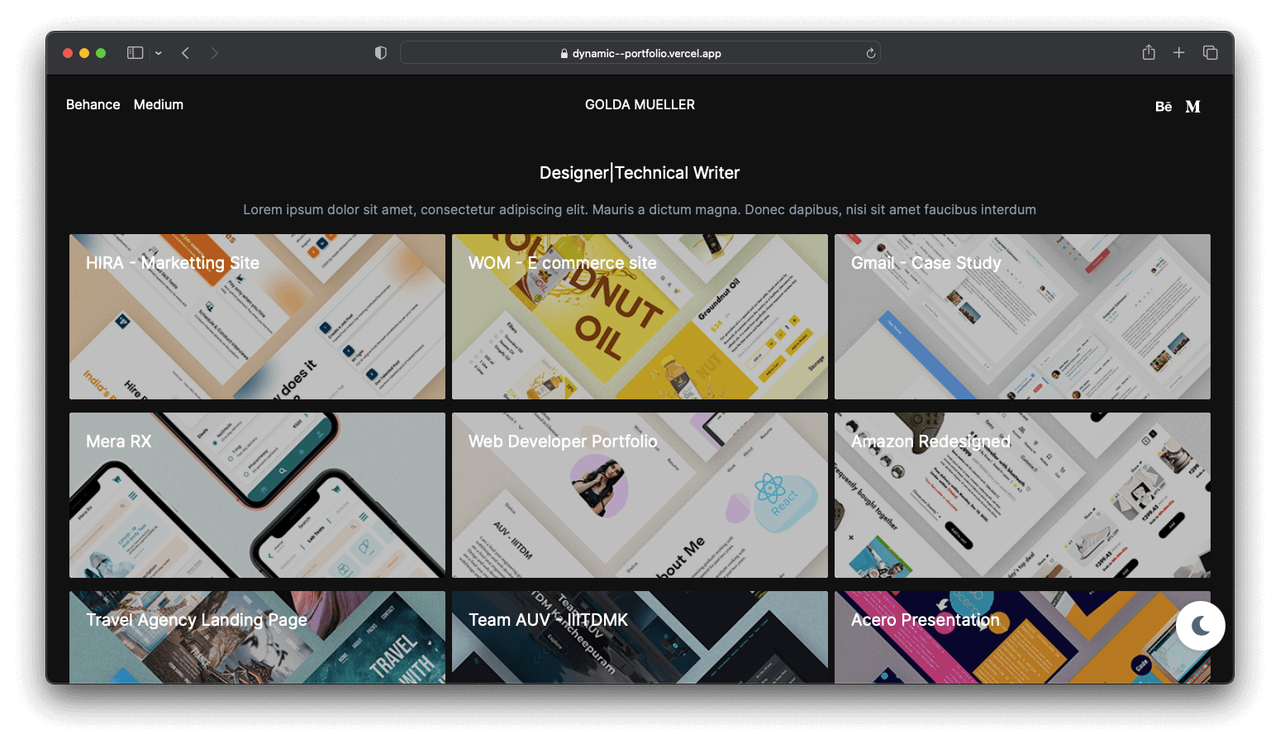Open the Safari share icon
The image size is (1280, 745).
(1149, 52)
